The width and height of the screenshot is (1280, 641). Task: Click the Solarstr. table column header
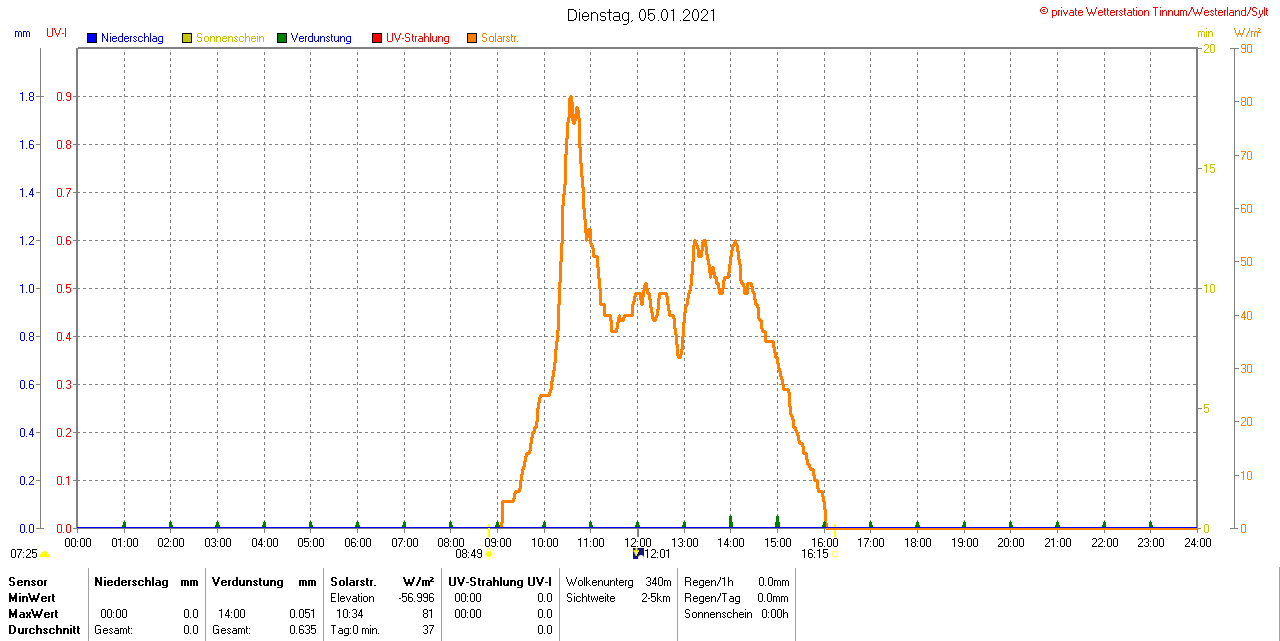[x=352, y=581]
